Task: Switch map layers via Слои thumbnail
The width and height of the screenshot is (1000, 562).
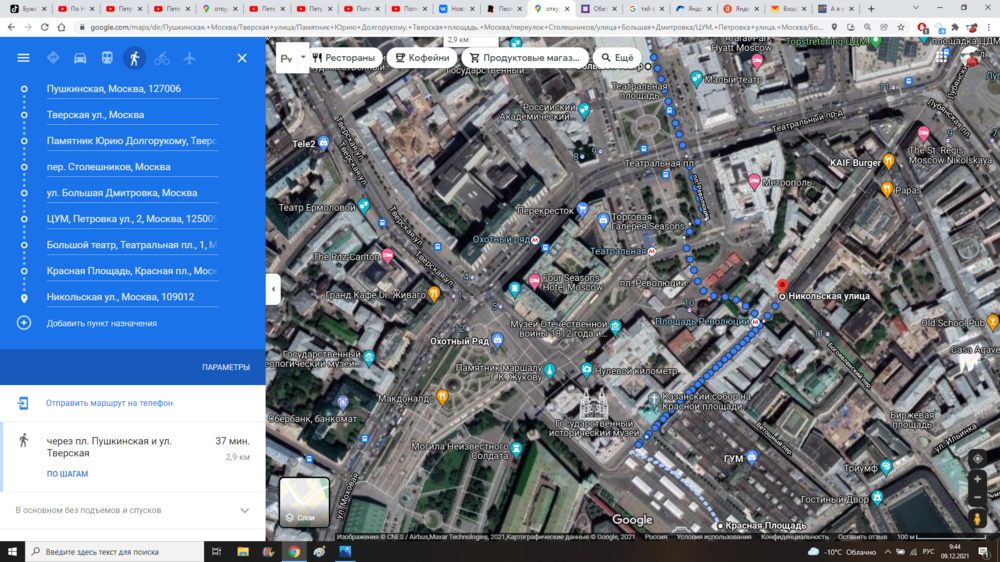Action: pyautogui.click(x=304, y=502)
